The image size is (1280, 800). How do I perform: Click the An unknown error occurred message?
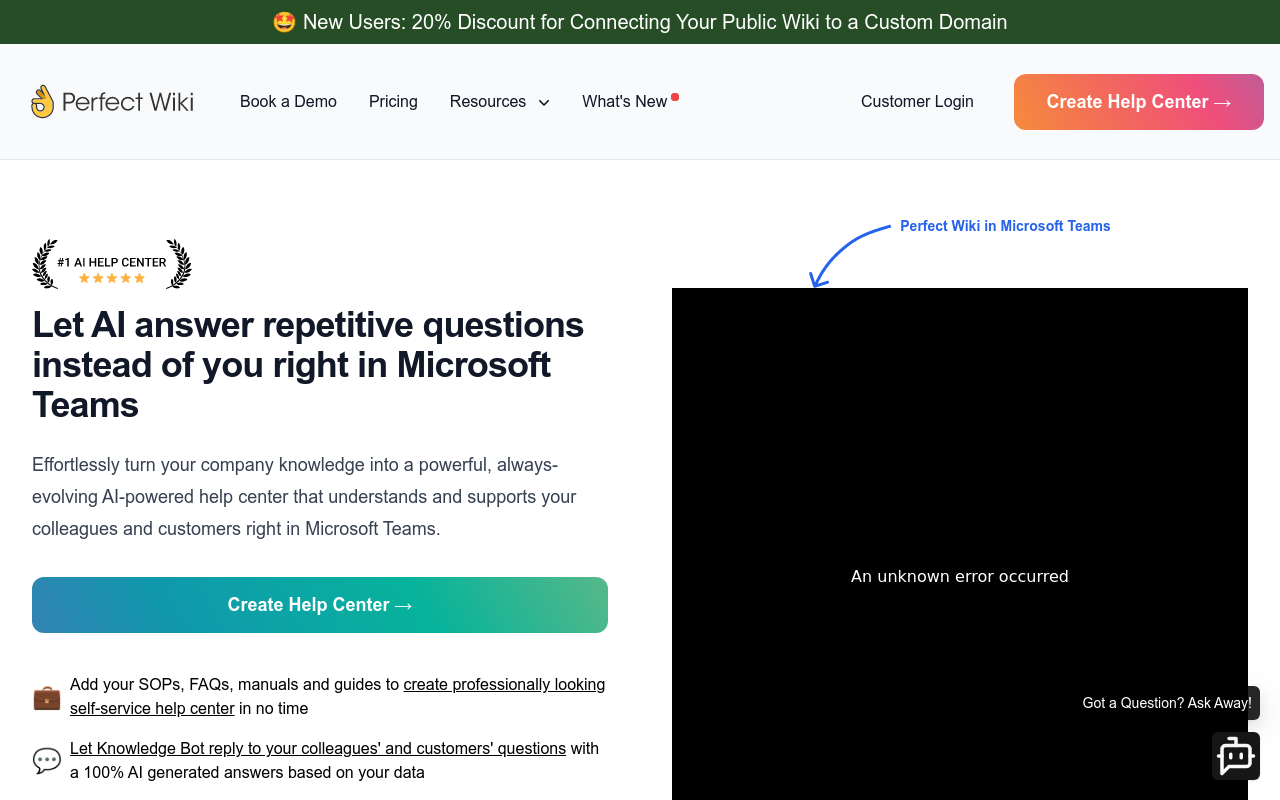[960, 576]
